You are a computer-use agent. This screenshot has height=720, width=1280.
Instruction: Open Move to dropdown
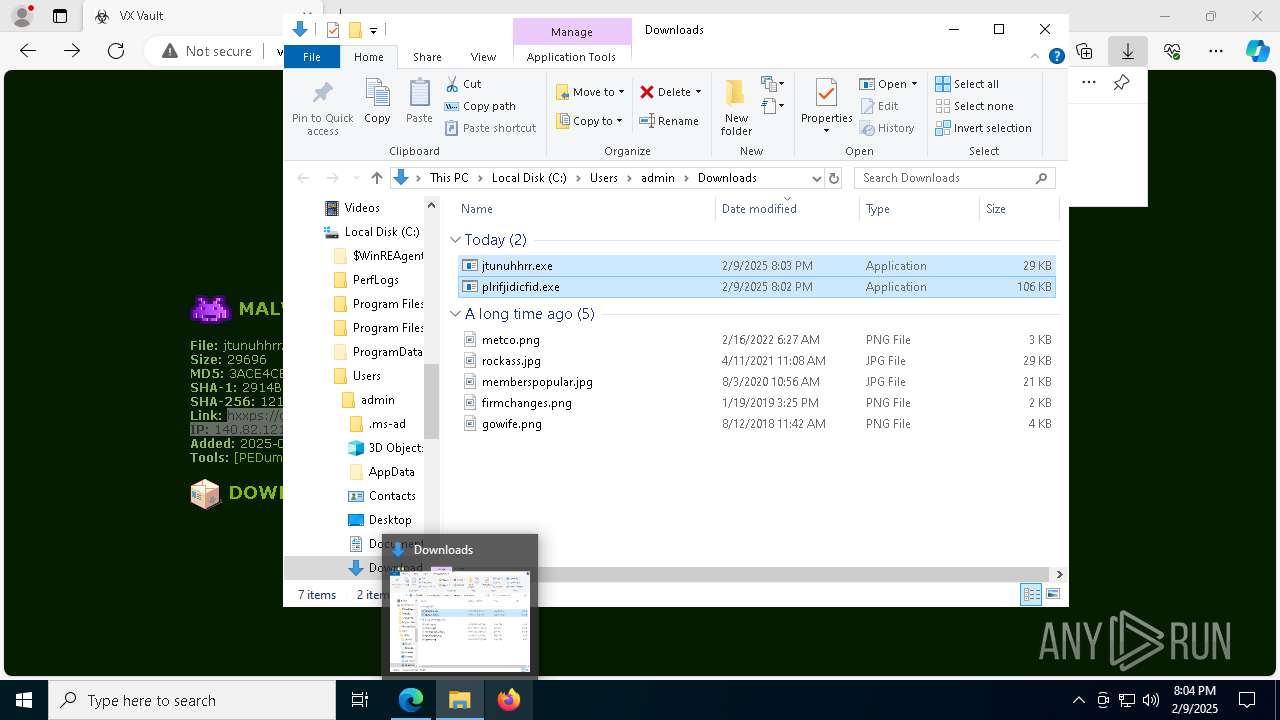590,92
